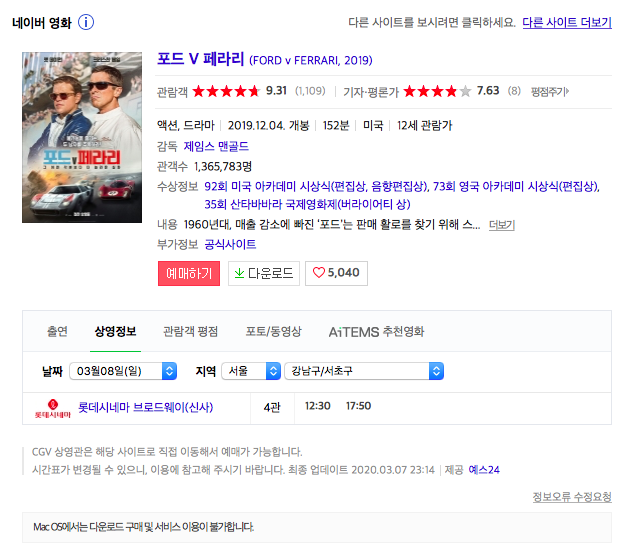Select the 12:30 showtime
635x559 pixels.
click(x=318, y=406)
